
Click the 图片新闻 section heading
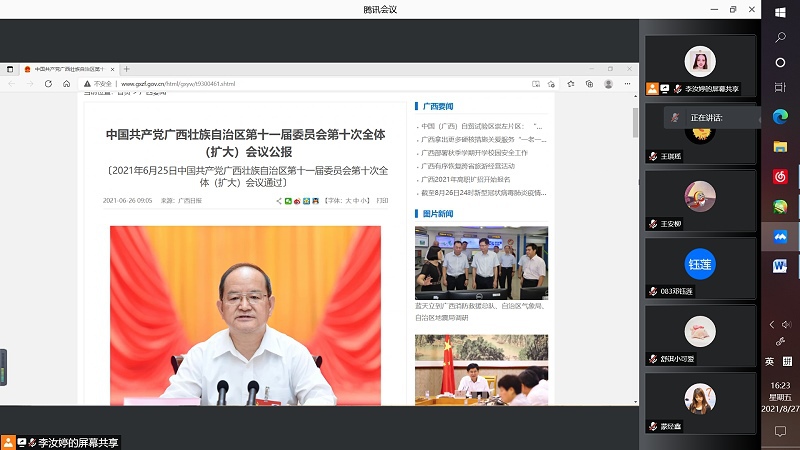438,213
